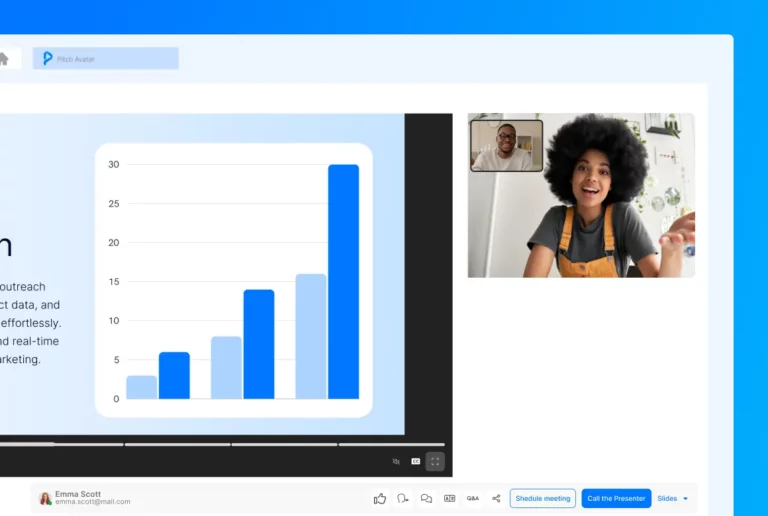The image size is (768, 516).
Task: Click Emma Scott's profile avatar
Action: tap(45, 498)
